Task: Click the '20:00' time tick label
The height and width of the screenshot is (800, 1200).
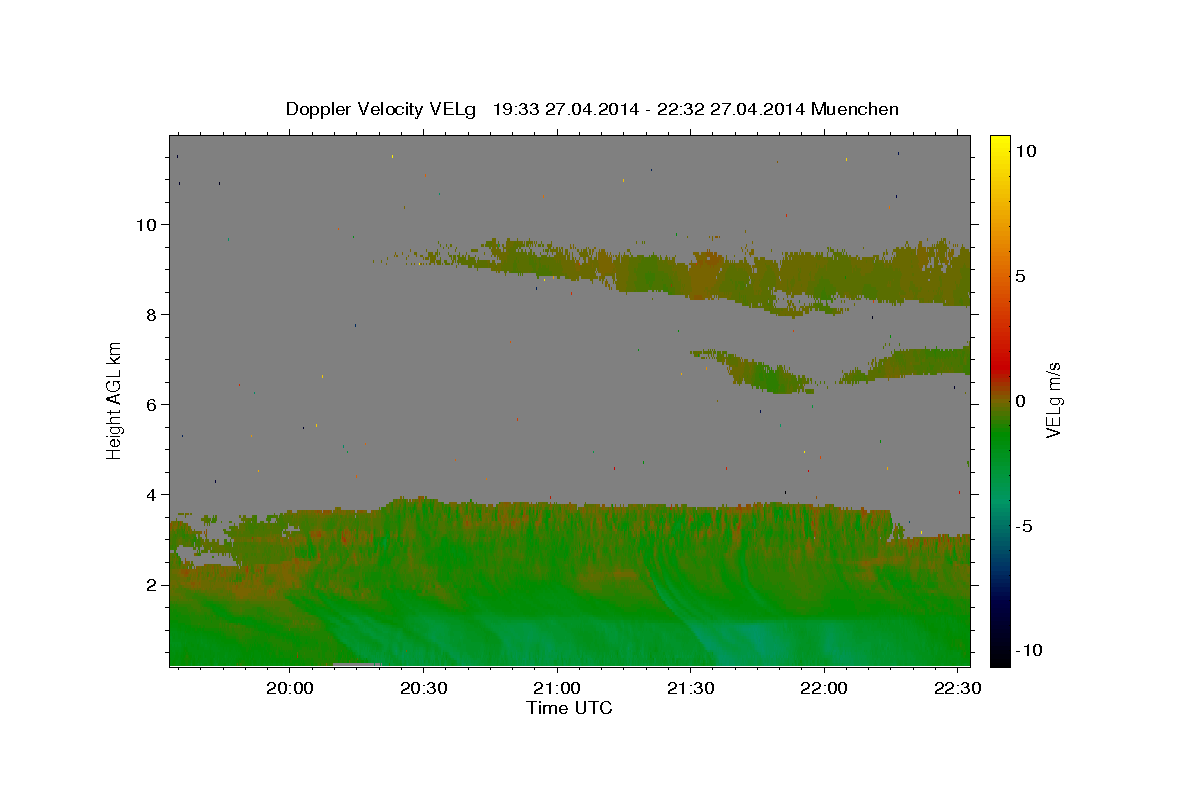Action: pyautogui.click(x=290, y=689)
